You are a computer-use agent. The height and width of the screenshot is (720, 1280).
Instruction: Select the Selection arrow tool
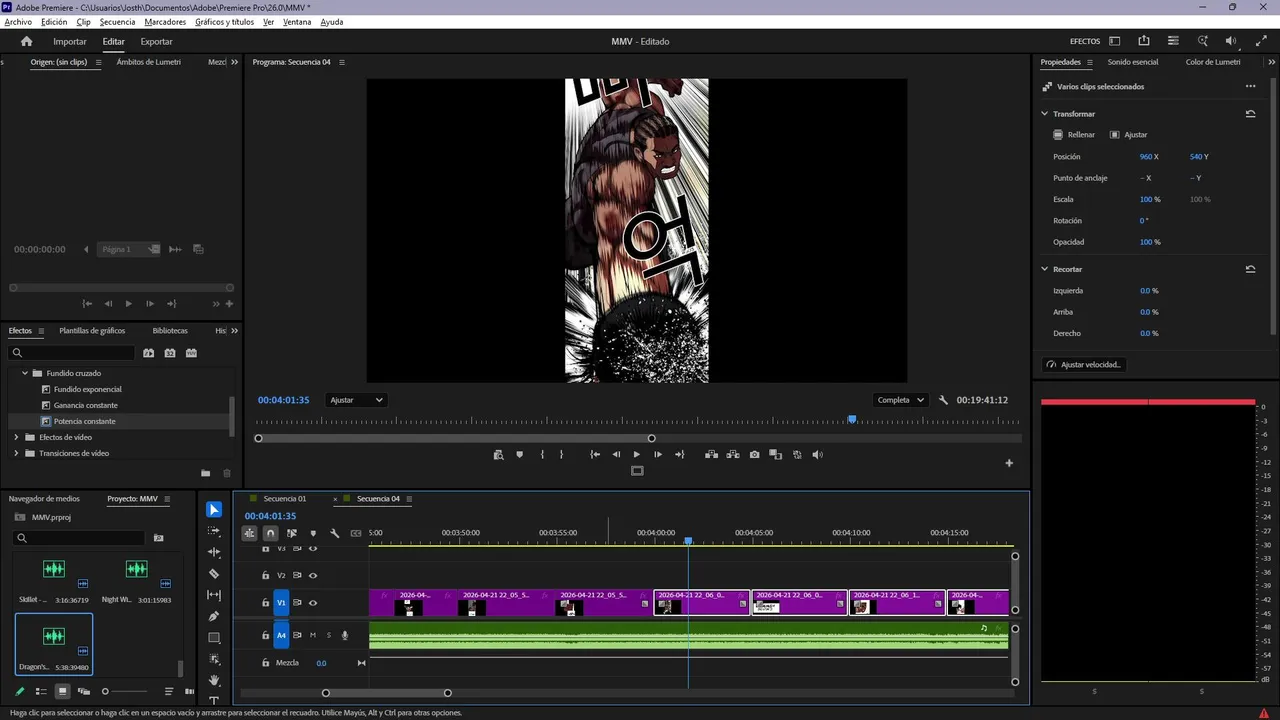pos(214,510)
